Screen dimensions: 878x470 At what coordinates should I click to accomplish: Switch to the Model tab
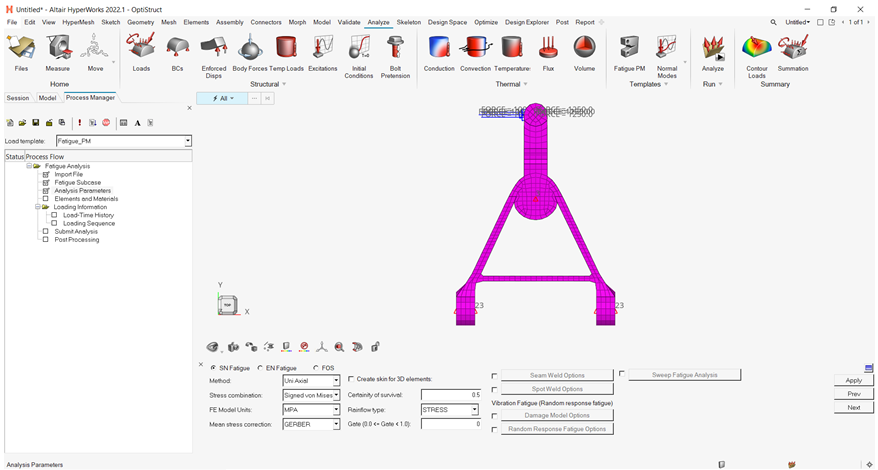click(x=47, y=98)
